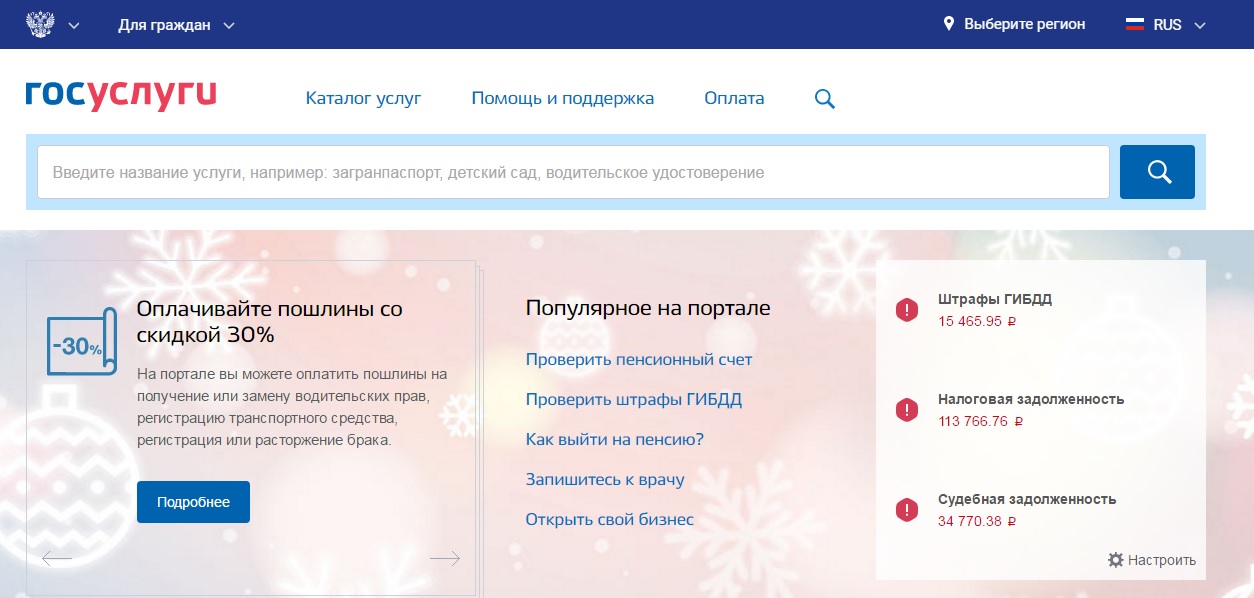Open 'Судебная задолженность' item
1254x598 pixels.
1027,499
